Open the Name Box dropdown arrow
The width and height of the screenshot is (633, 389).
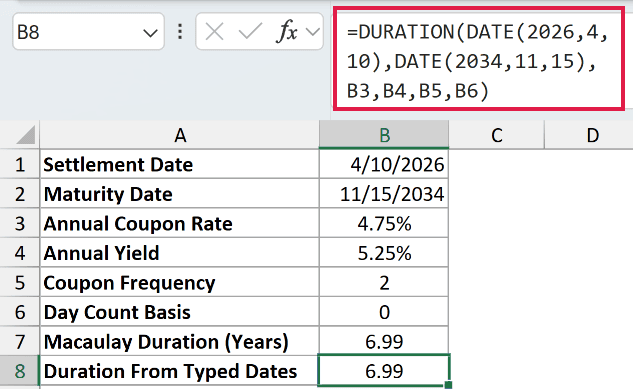(x=150, y=33)
